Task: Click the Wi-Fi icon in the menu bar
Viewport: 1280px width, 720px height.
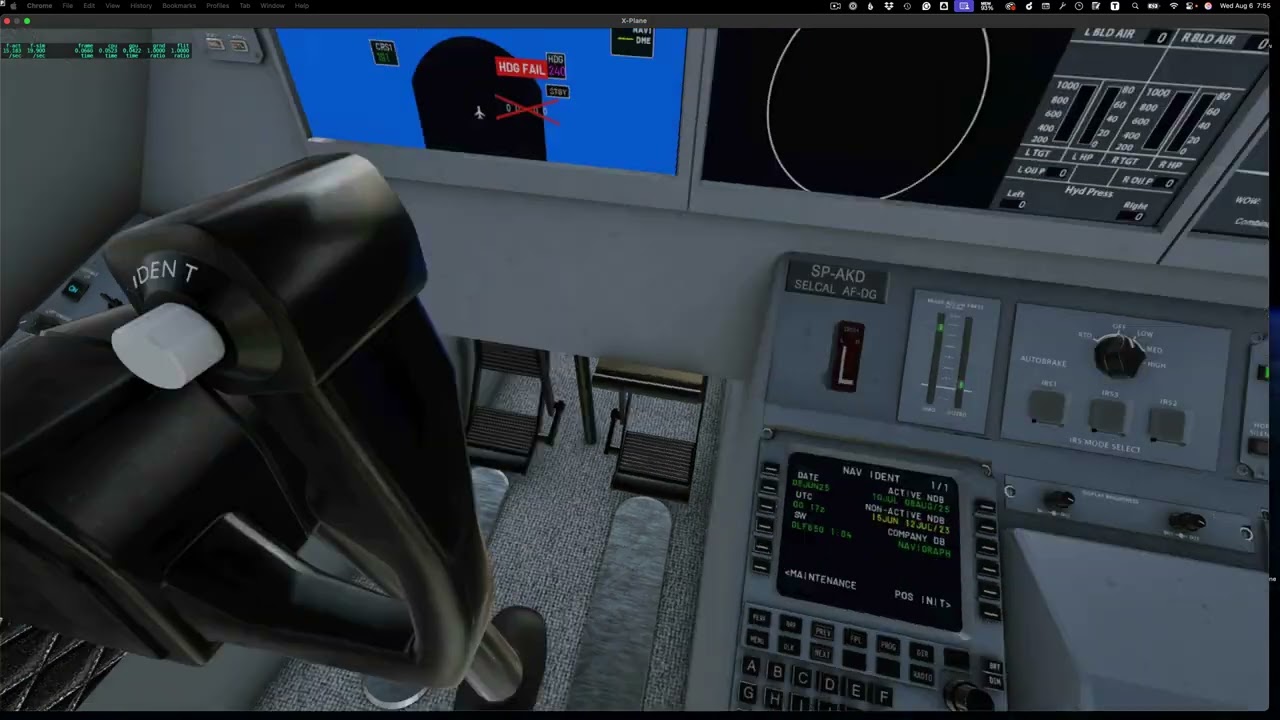Action: tap(1173, 6)
